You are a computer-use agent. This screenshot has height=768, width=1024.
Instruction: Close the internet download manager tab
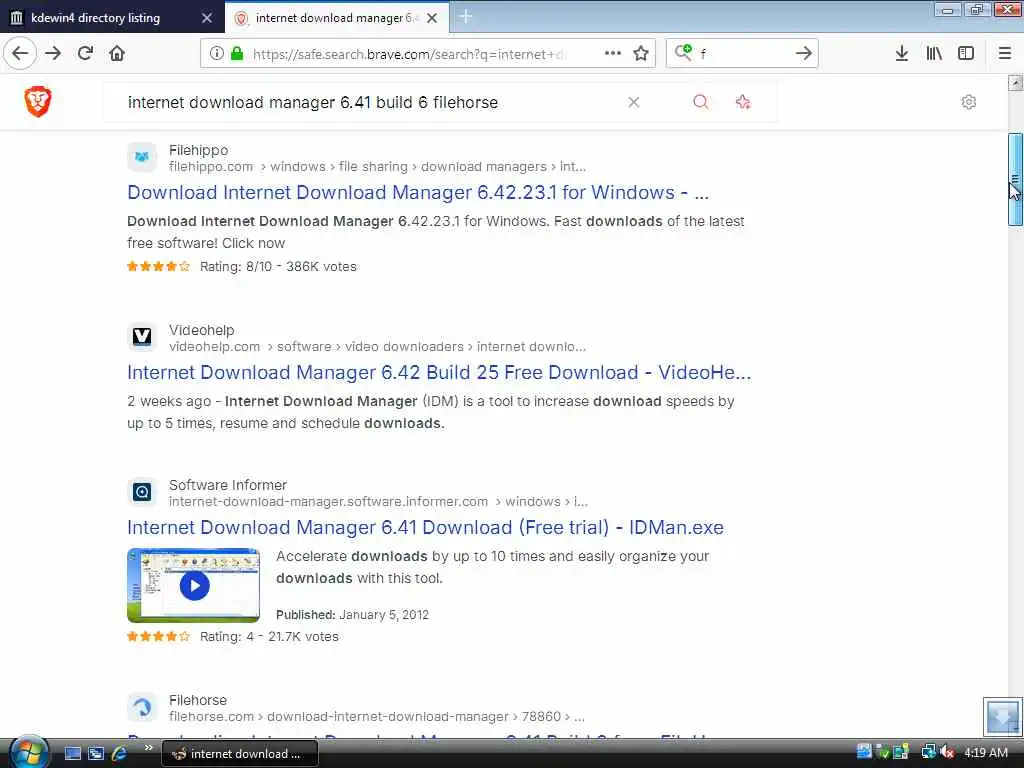[x=432, y=18]
